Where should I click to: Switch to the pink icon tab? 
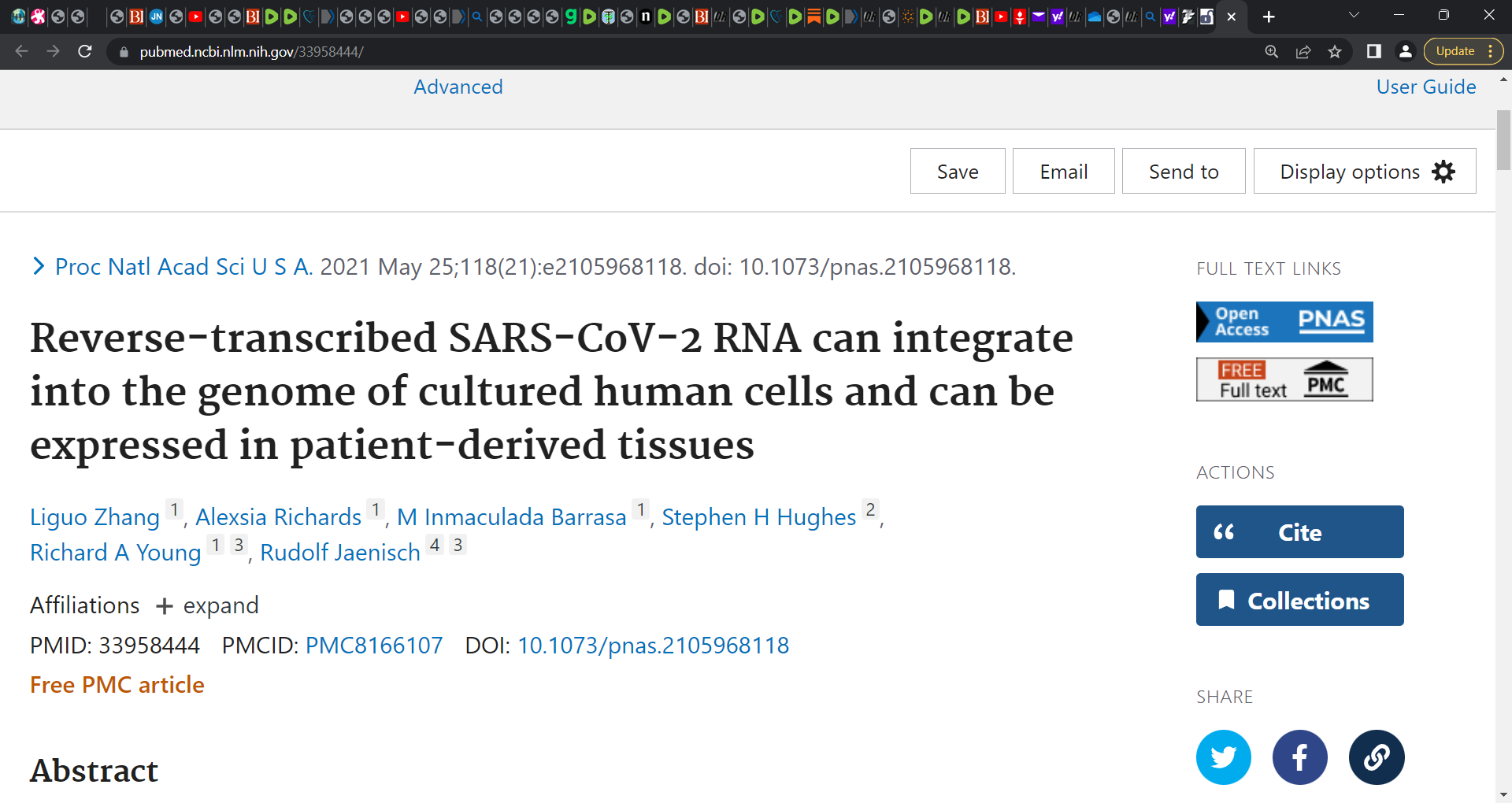point(38,17)
